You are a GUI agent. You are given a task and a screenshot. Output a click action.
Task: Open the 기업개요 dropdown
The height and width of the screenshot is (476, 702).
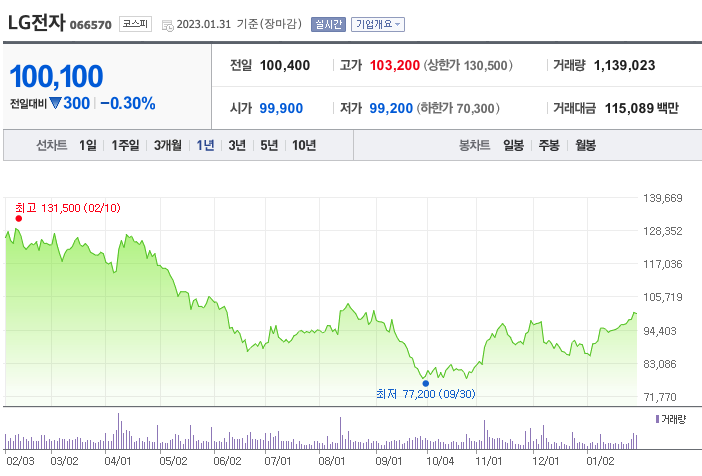378,24
